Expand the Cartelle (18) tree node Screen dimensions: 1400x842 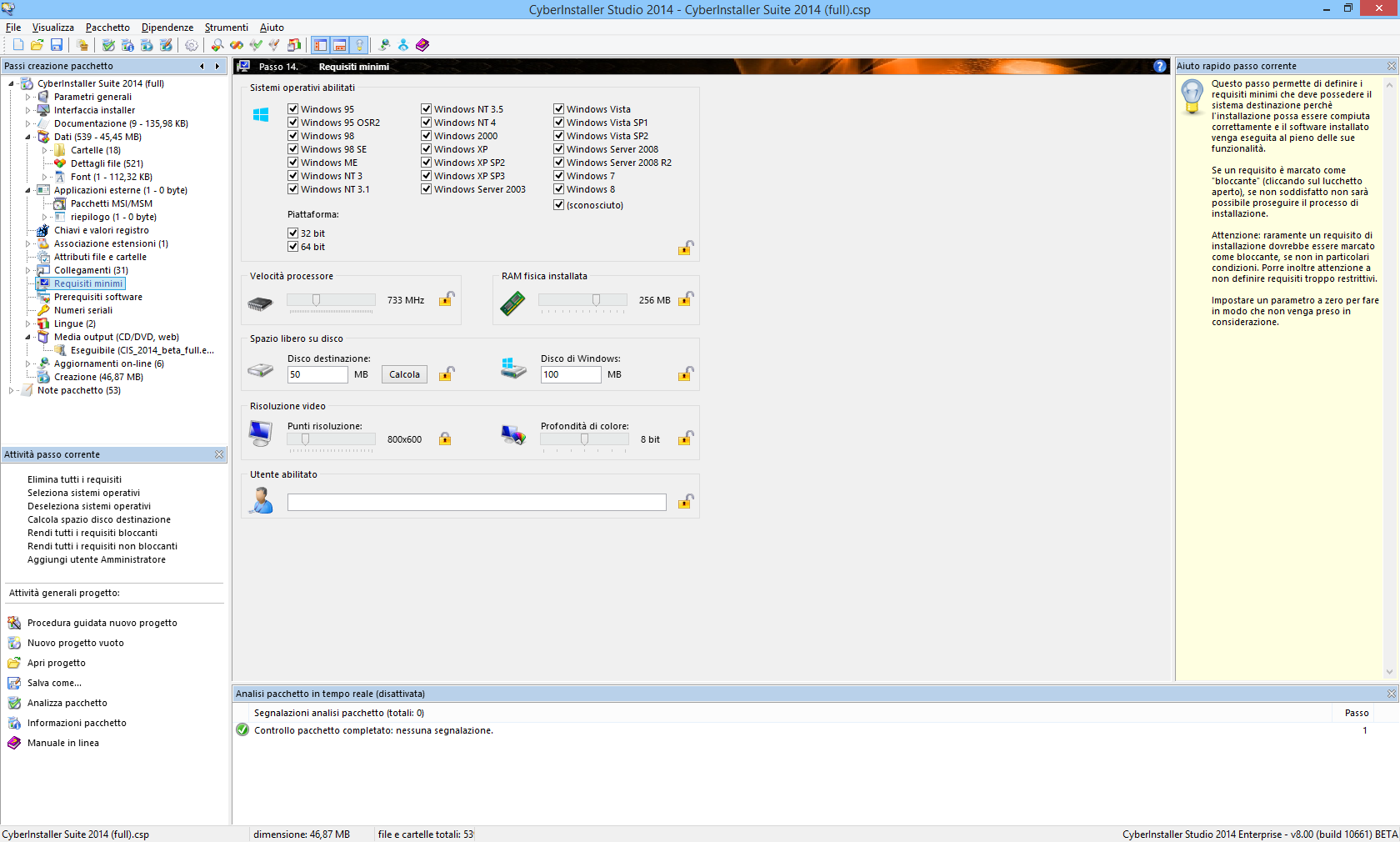(x=44, y=150)
